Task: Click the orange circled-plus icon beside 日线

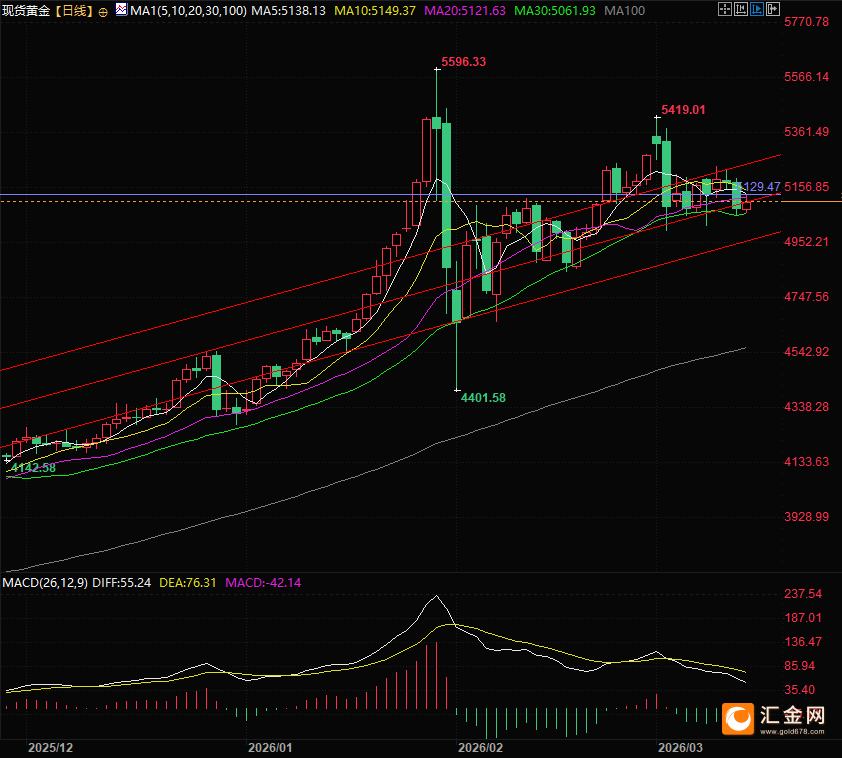Action: click(x=103, y=12)
